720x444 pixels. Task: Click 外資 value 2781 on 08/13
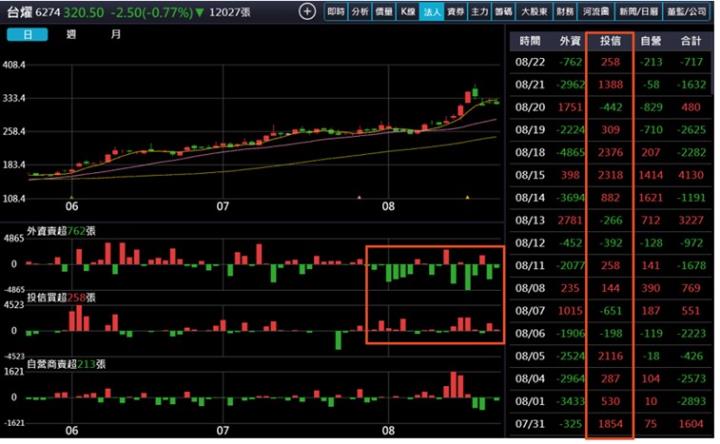tap(570, 220)
